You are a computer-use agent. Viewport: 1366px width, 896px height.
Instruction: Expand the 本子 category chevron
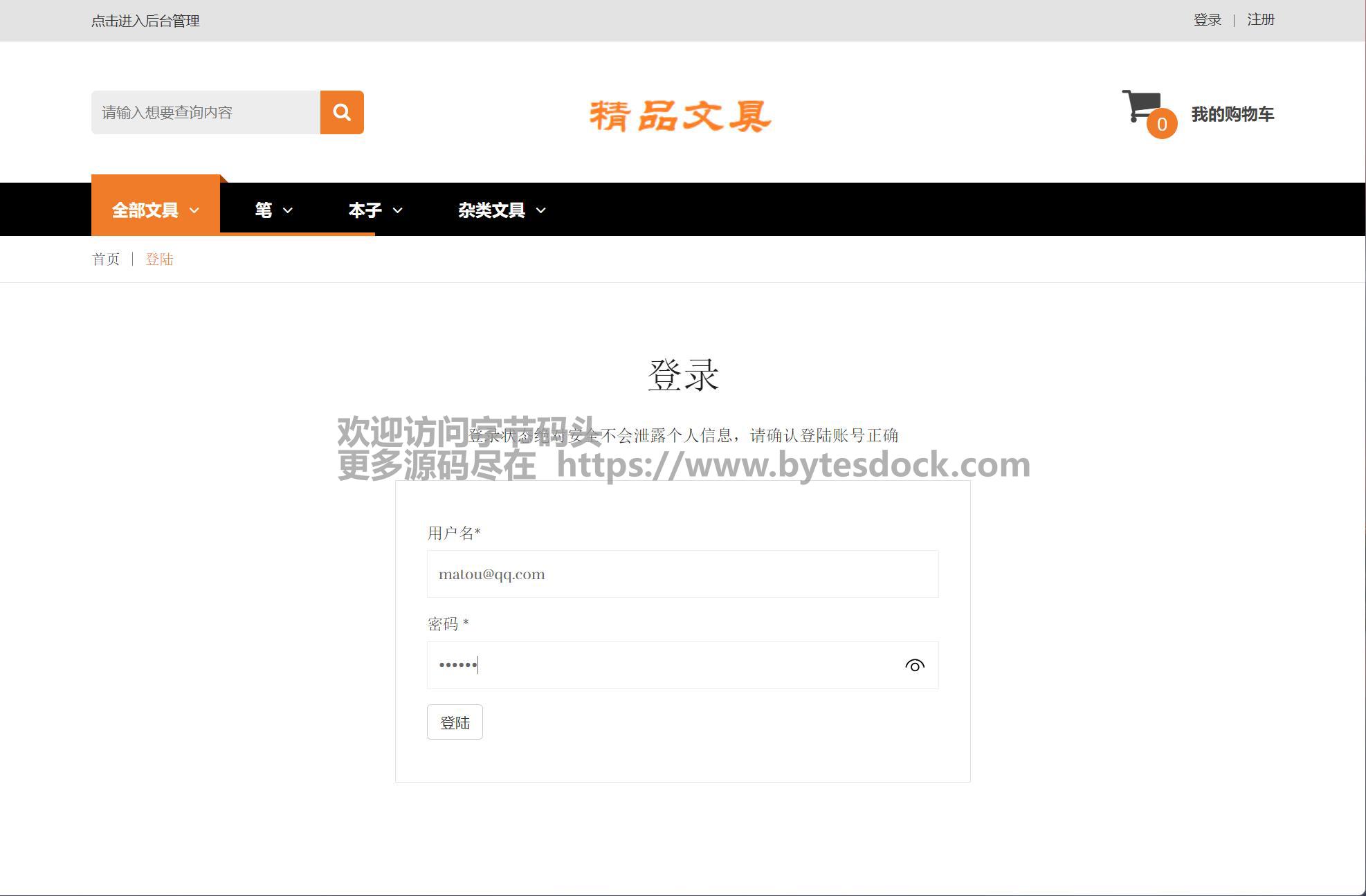coord(398,210)
